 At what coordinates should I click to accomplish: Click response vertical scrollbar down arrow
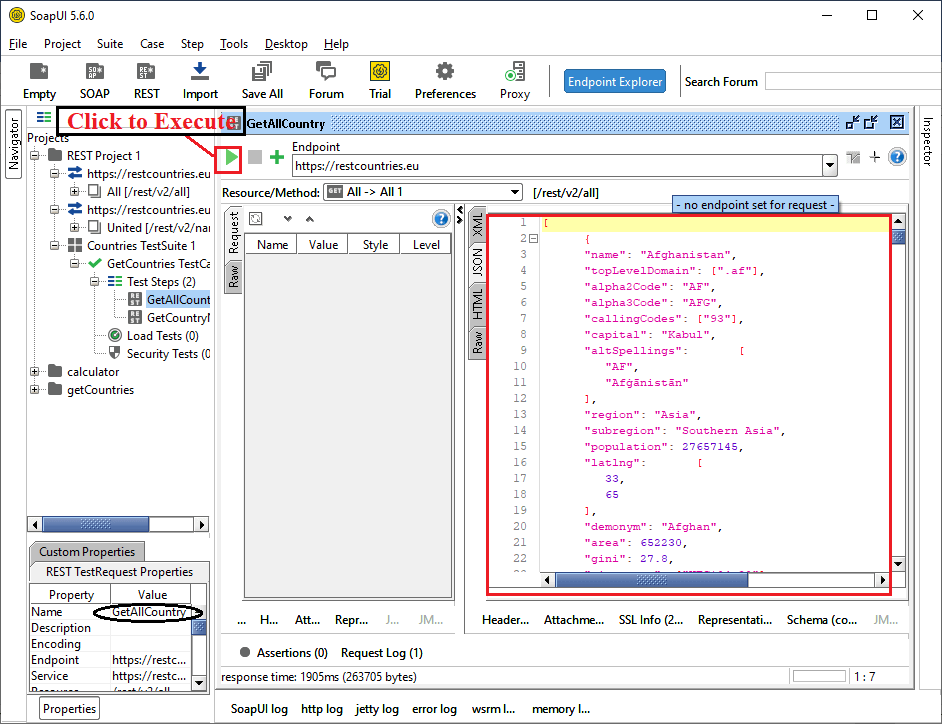(x=898, y=564)
